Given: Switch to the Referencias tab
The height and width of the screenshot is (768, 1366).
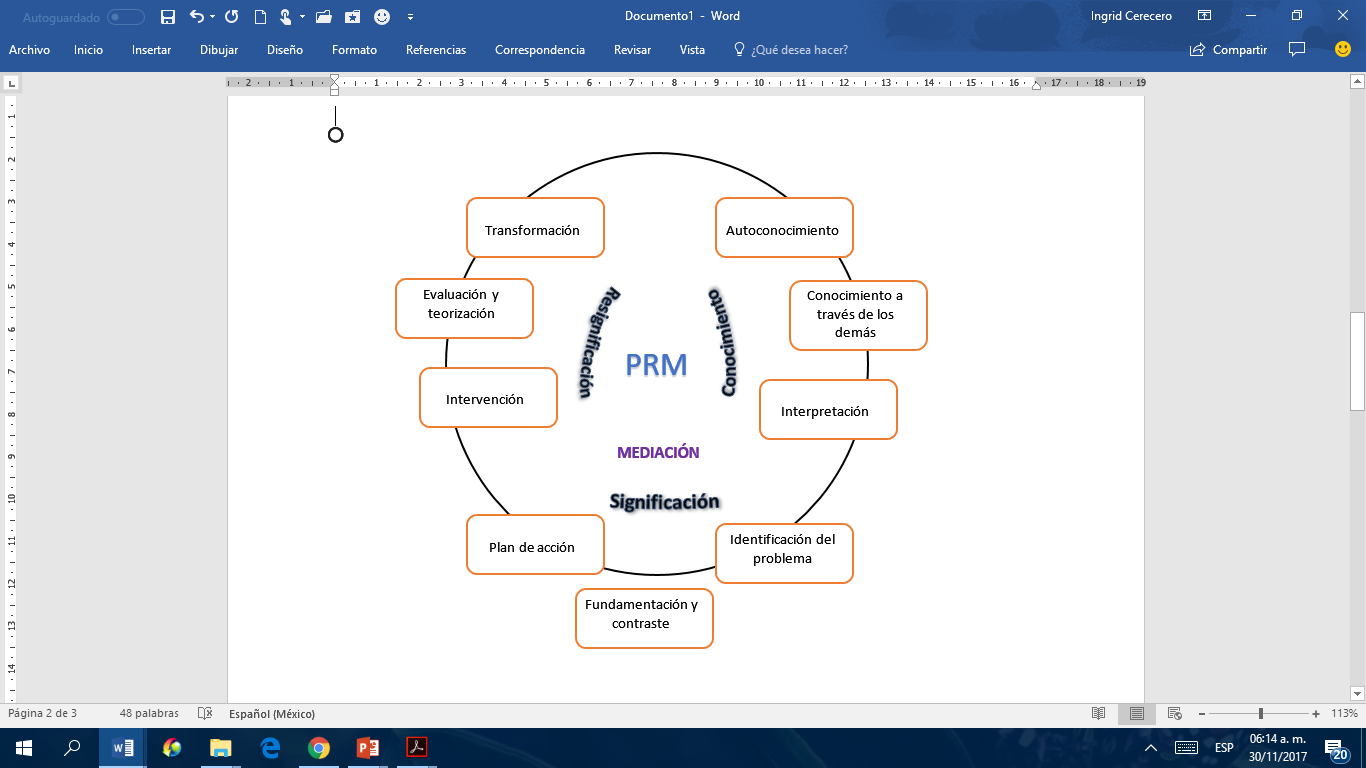Looking at the screenshot, I should coord(435,50).
